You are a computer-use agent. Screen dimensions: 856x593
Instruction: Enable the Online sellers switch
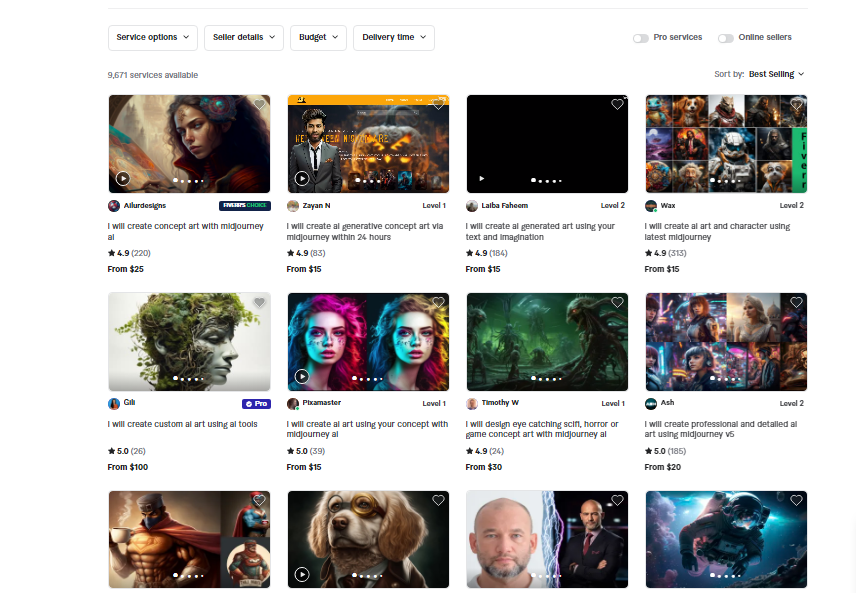click(x=726, y=38)
